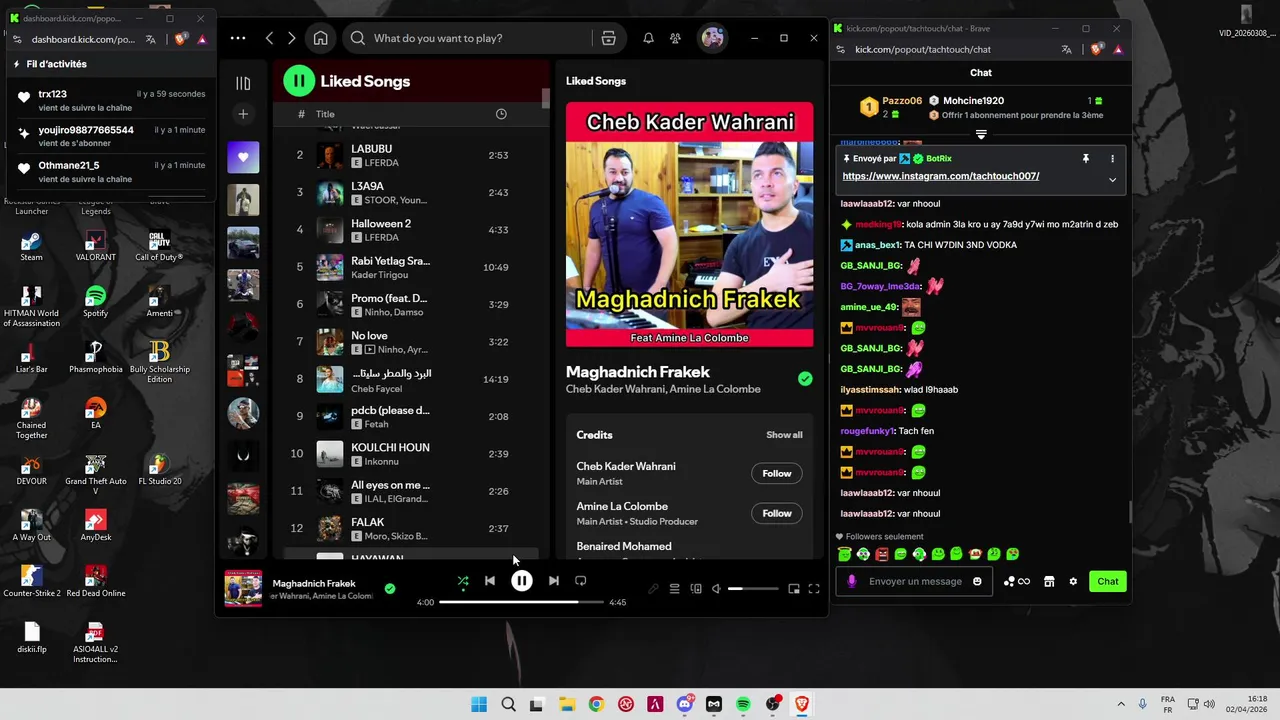The image size is (1280, 720).
Task: Open Kader Tirigou artist link
Action: pyautogui.click(x=379, y=275)
